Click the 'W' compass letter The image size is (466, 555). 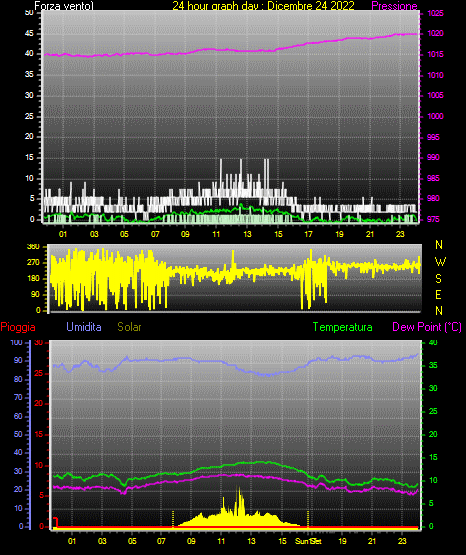coord(440,262)
